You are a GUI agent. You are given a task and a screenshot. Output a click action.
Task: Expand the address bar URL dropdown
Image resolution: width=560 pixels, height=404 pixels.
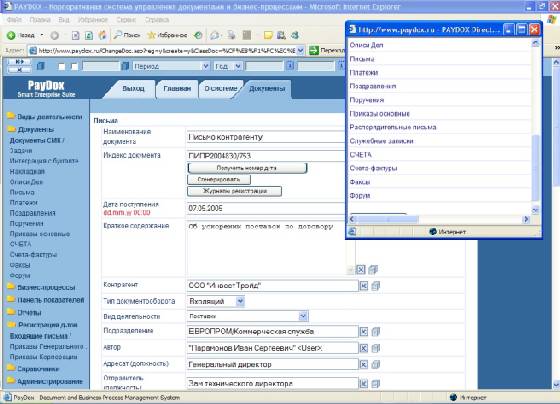300,51
